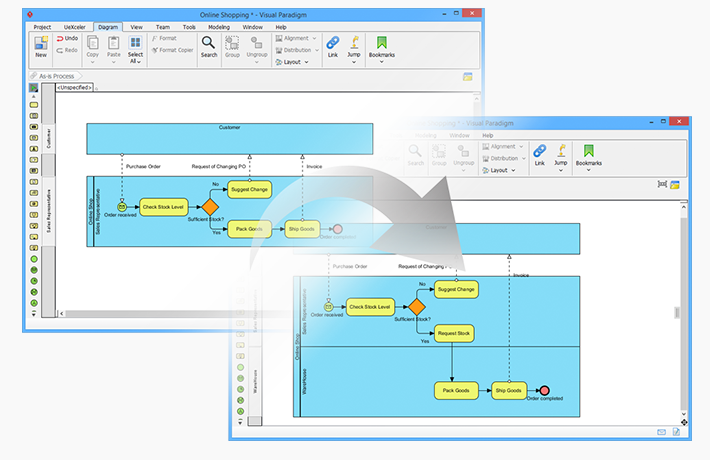The image size is (710, 460).
Task: Open the View menu
Action: tap(136, 27)
